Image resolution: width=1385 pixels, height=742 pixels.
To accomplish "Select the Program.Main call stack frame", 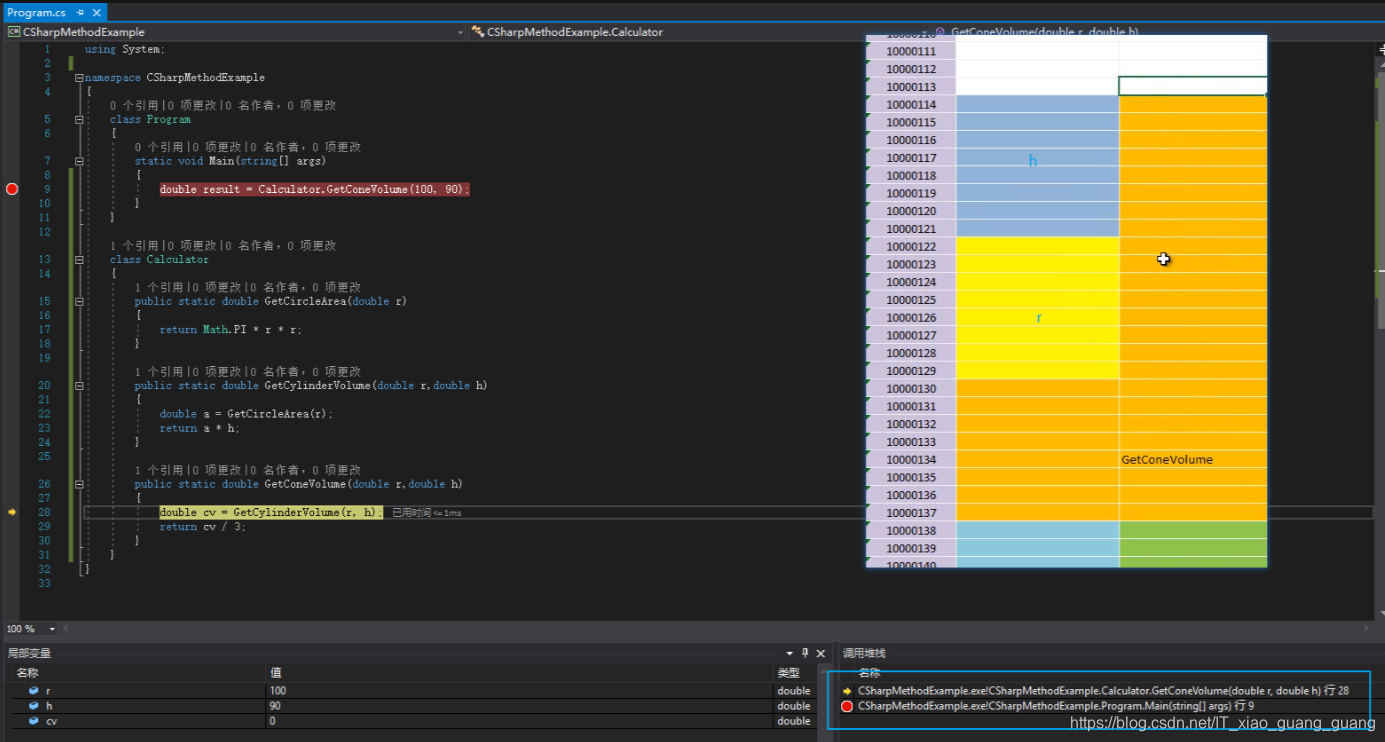I will pos(1056,706).
